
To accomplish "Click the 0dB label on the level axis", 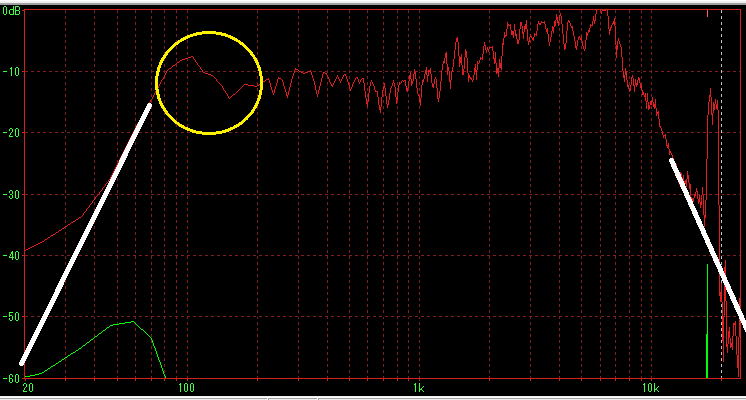I will pyautogui.click(x=11, y=10).
